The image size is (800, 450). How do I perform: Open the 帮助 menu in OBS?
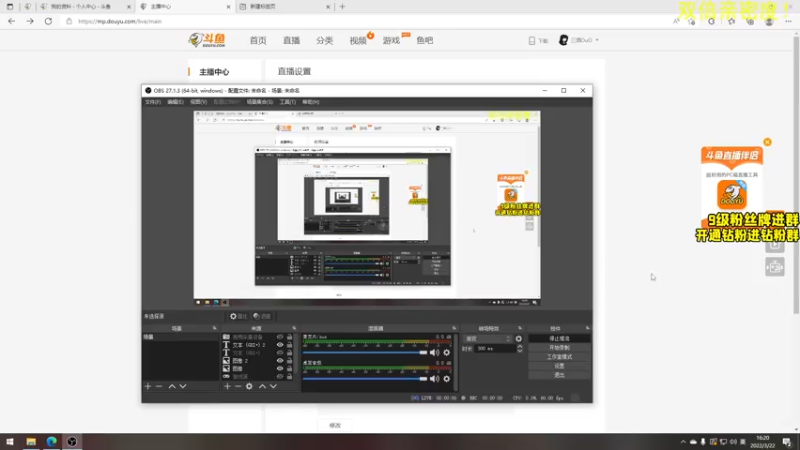(x=310, y=102)
